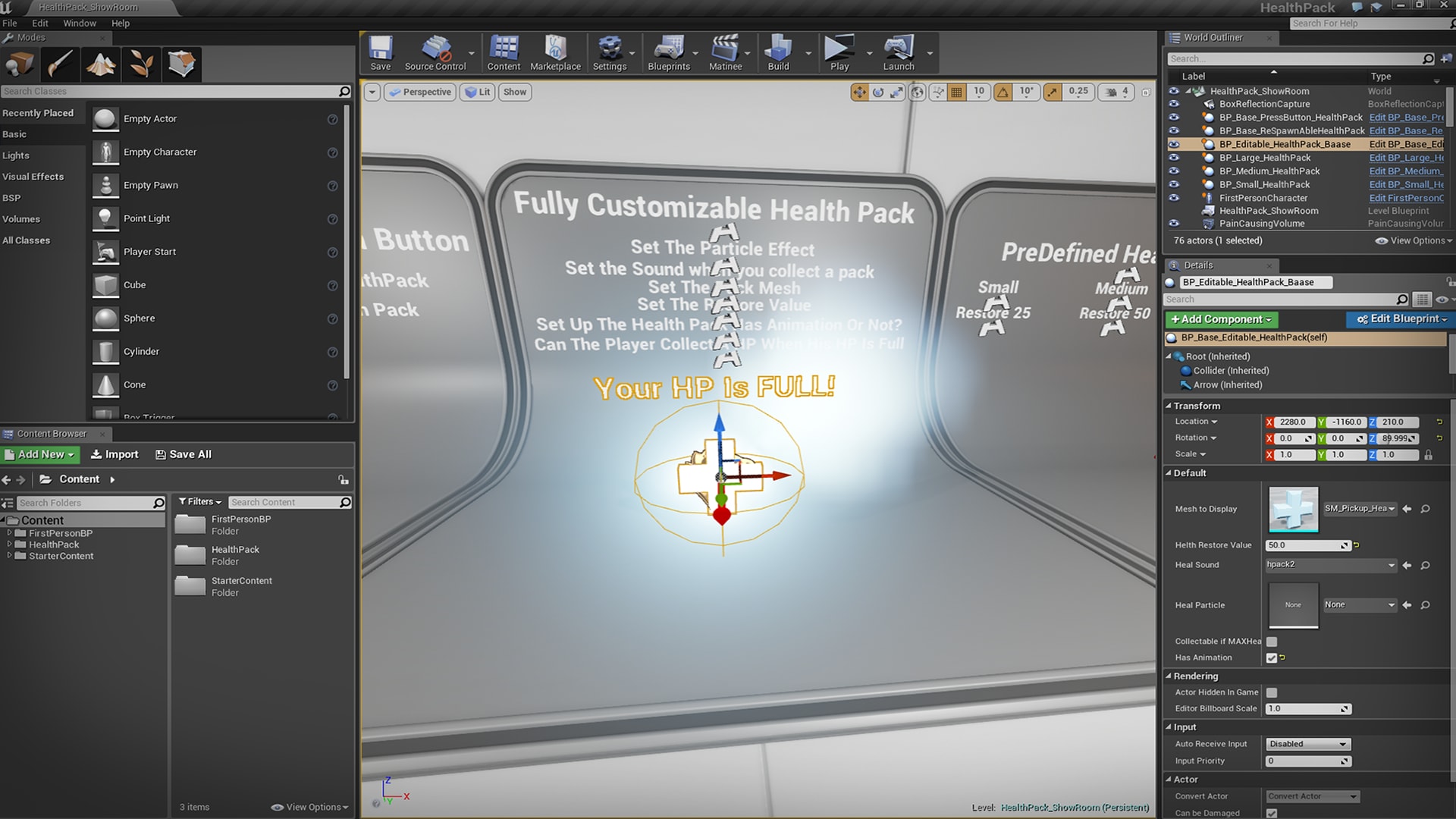Uncheck the Has Animation checkbox

tap(1272, 657)
